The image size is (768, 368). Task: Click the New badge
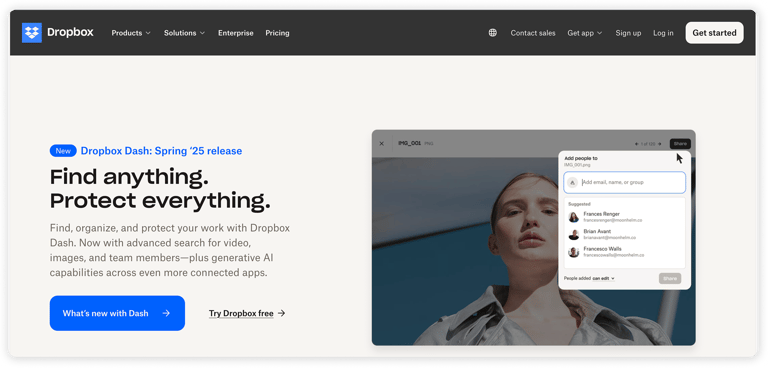tap(63, 151)
